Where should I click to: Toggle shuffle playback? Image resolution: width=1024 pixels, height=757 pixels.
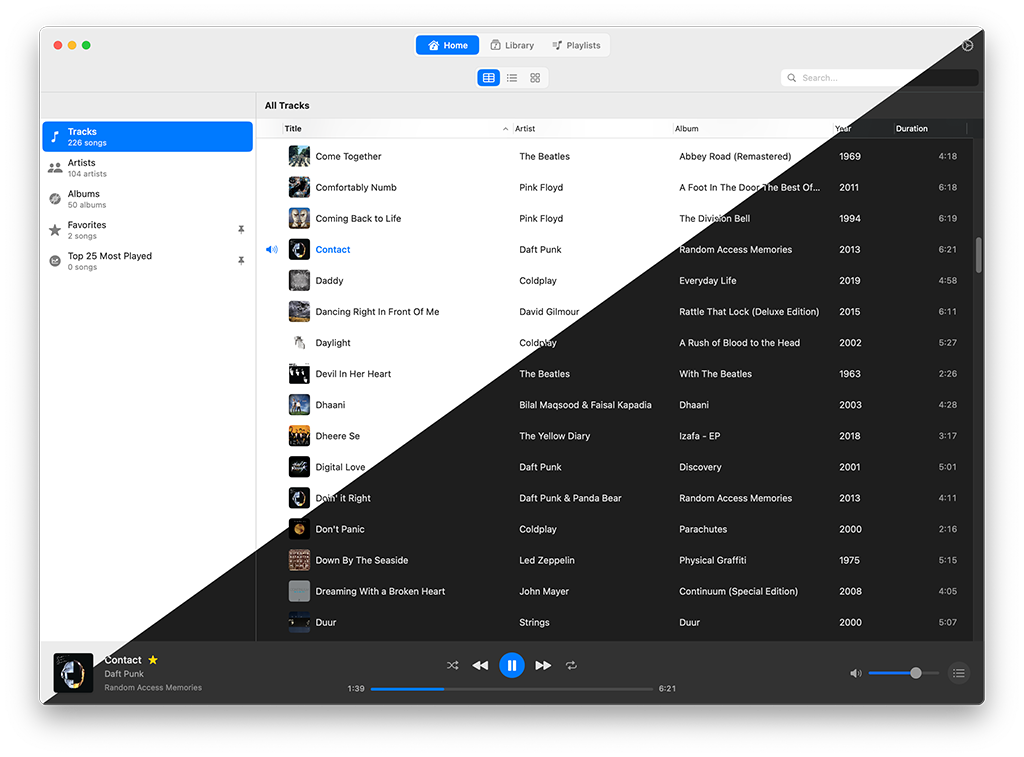coord(453,665)
